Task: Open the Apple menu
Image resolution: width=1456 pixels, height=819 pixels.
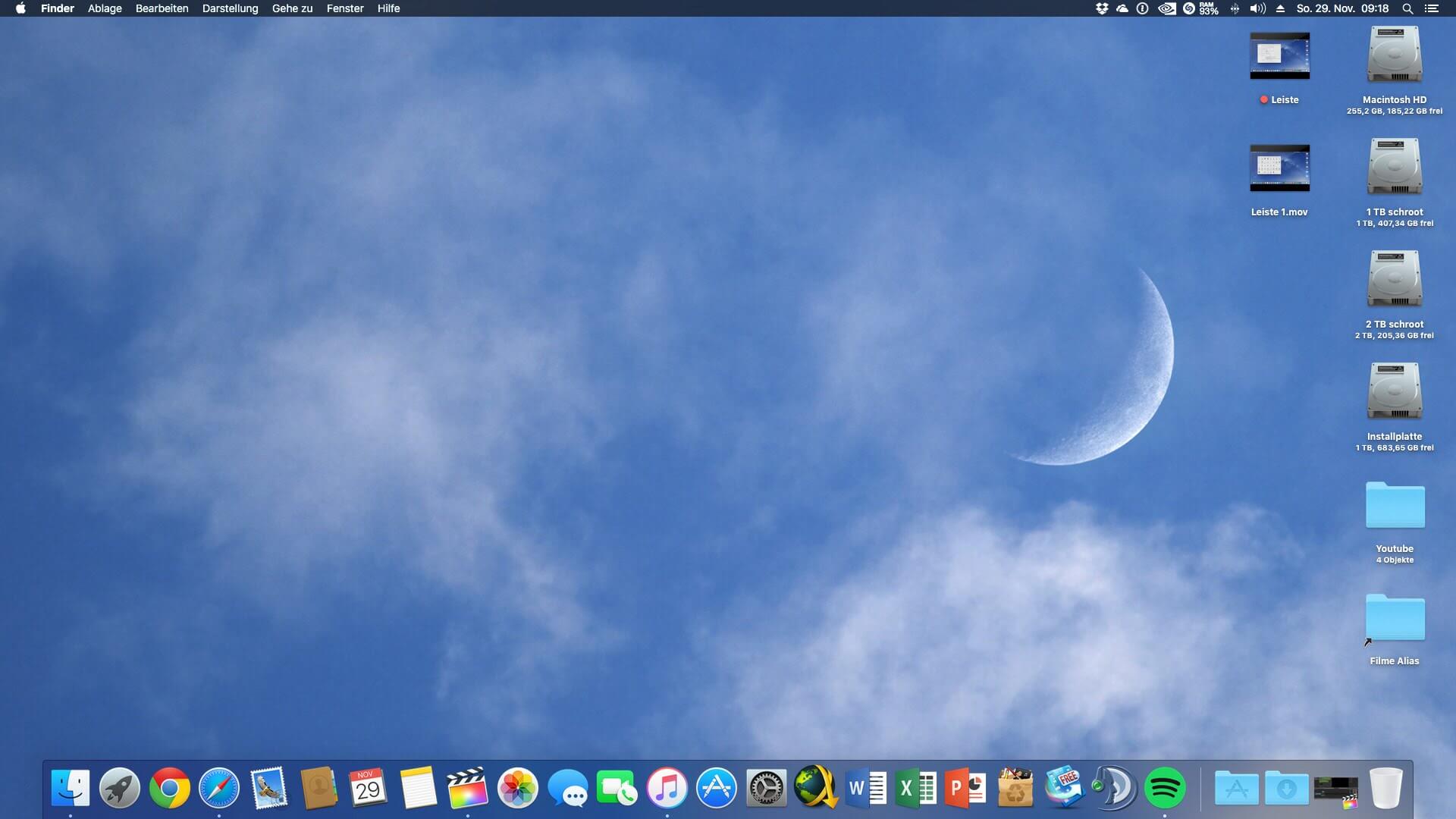Action: [20, 8]
